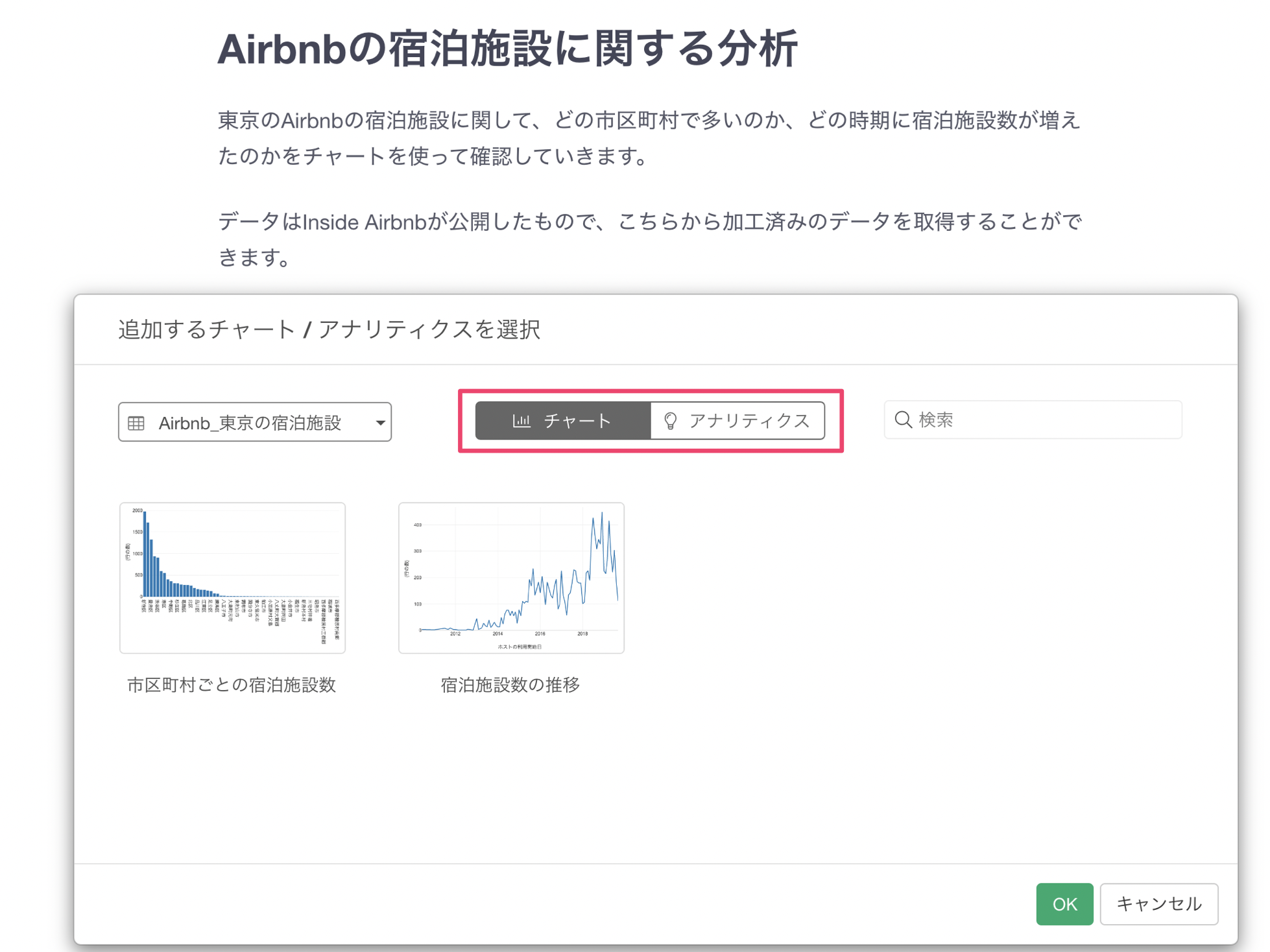Click the 検索 search field
The height and width of the screenshot is (952, 1270).
click(1033, 420)
